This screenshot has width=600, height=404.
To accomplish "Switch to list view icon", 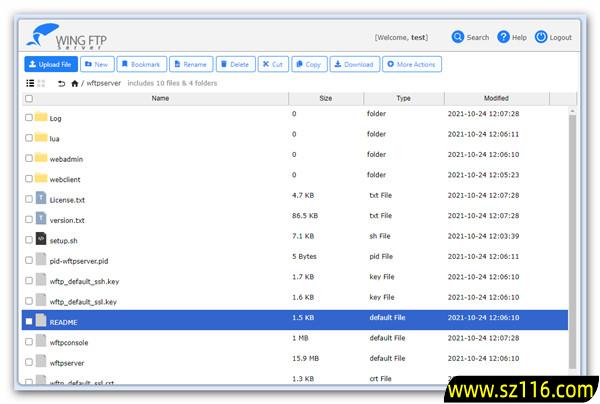I will point(29,83).
